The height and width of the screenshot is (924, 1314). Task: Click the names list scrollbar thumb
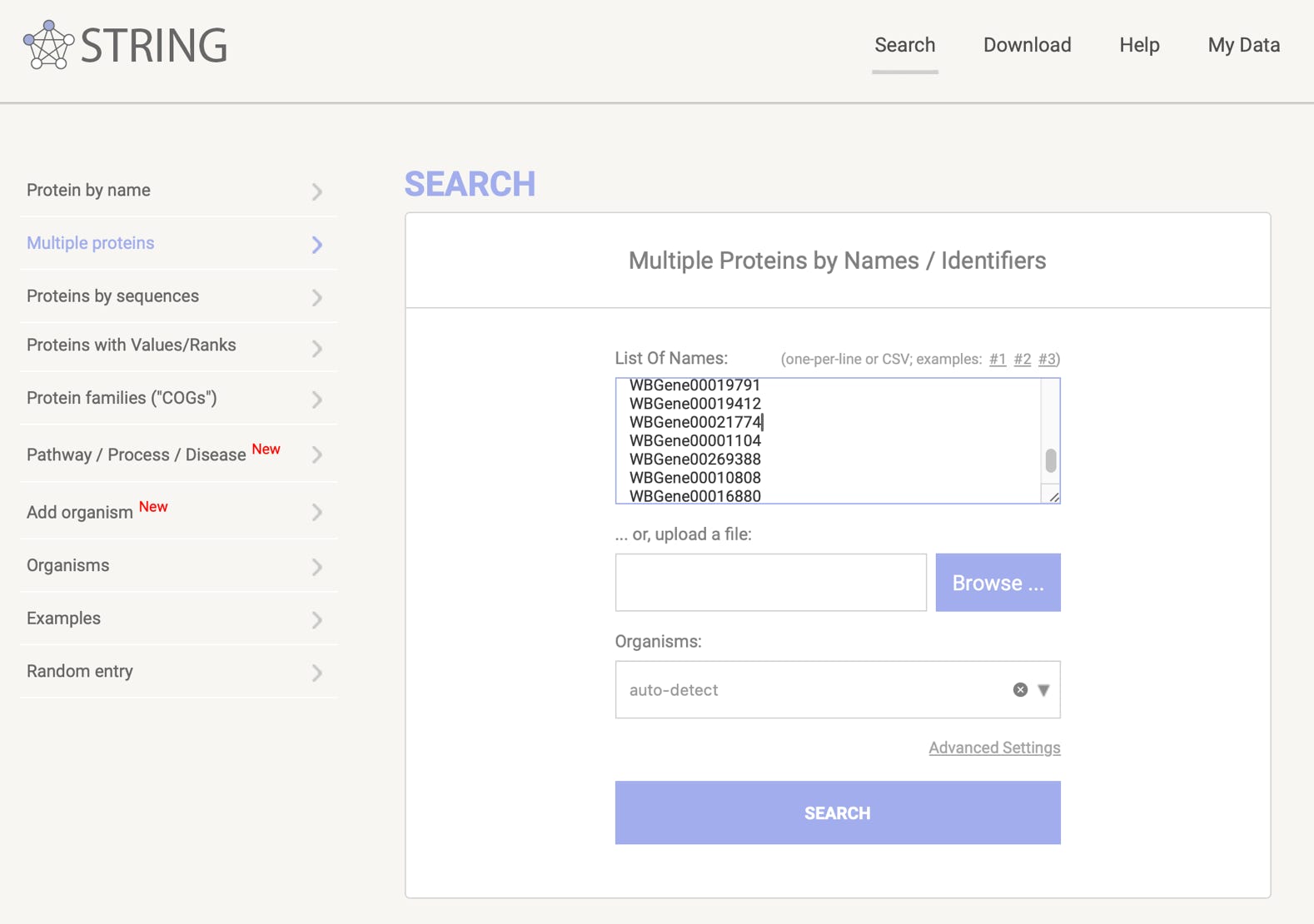click(1051, 460)
